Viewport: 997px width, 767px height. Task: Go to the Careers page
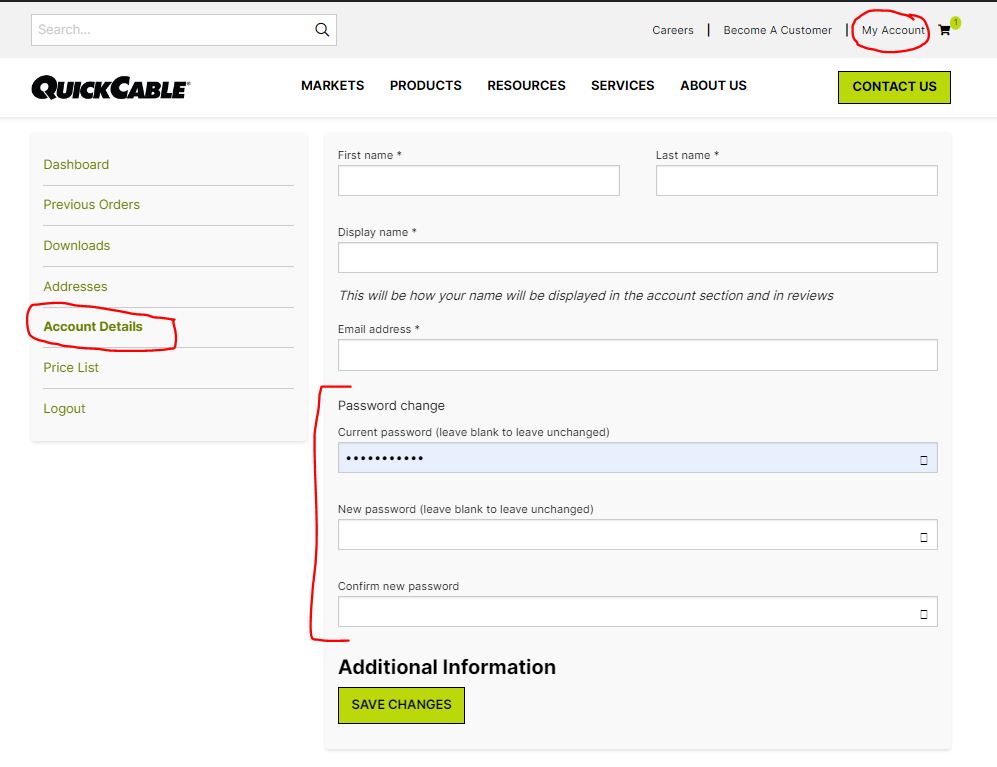click(672, 30)
